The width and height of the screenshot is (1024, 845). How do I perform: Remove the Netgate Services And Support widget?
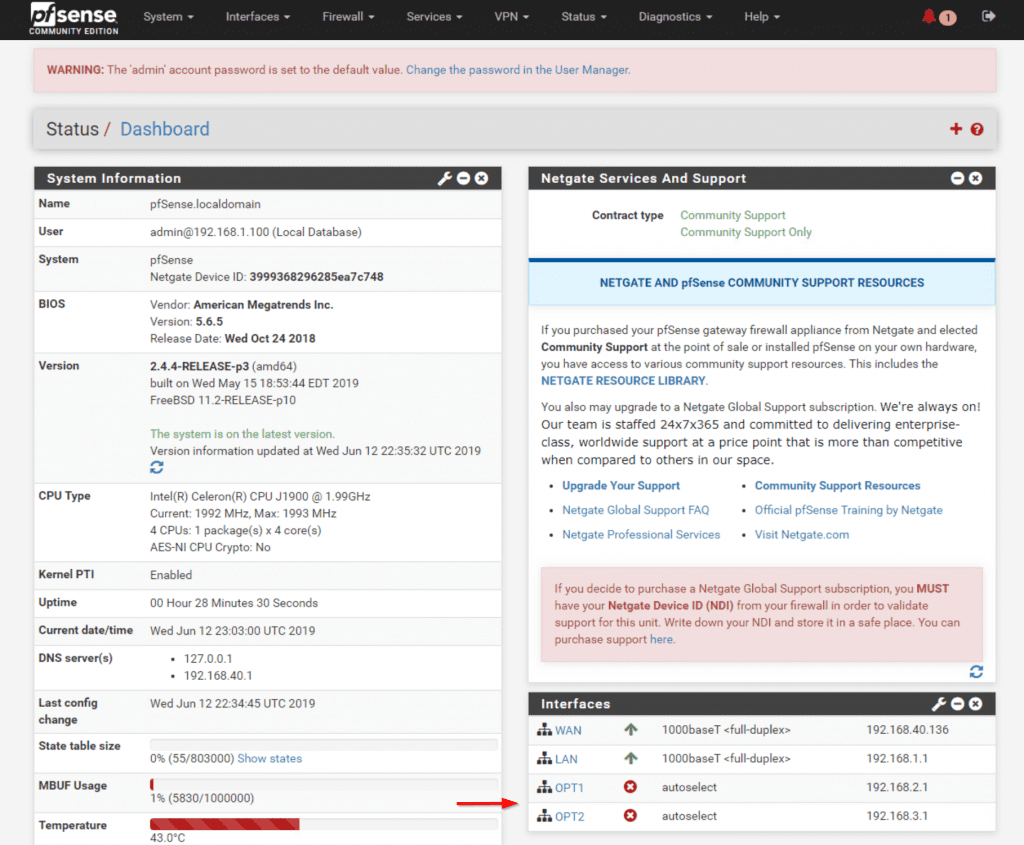pos(976,178)
